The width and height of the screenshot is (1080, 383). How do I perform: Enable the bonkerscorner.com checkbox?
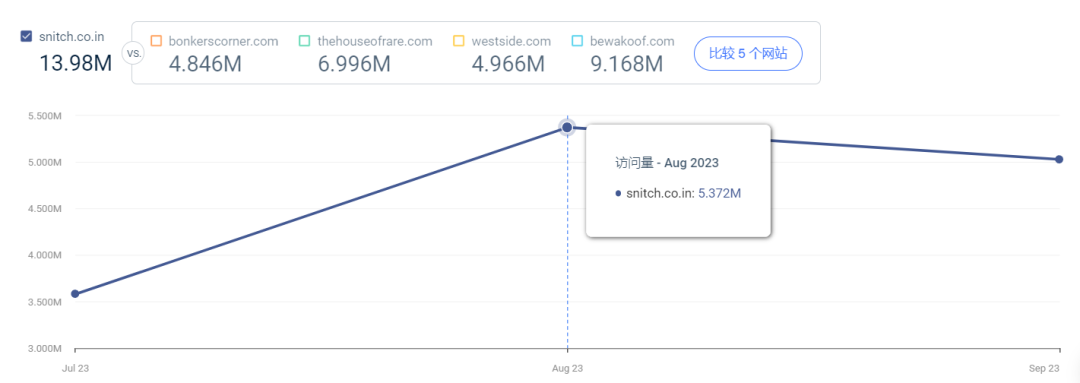click(x=156, y=41)
